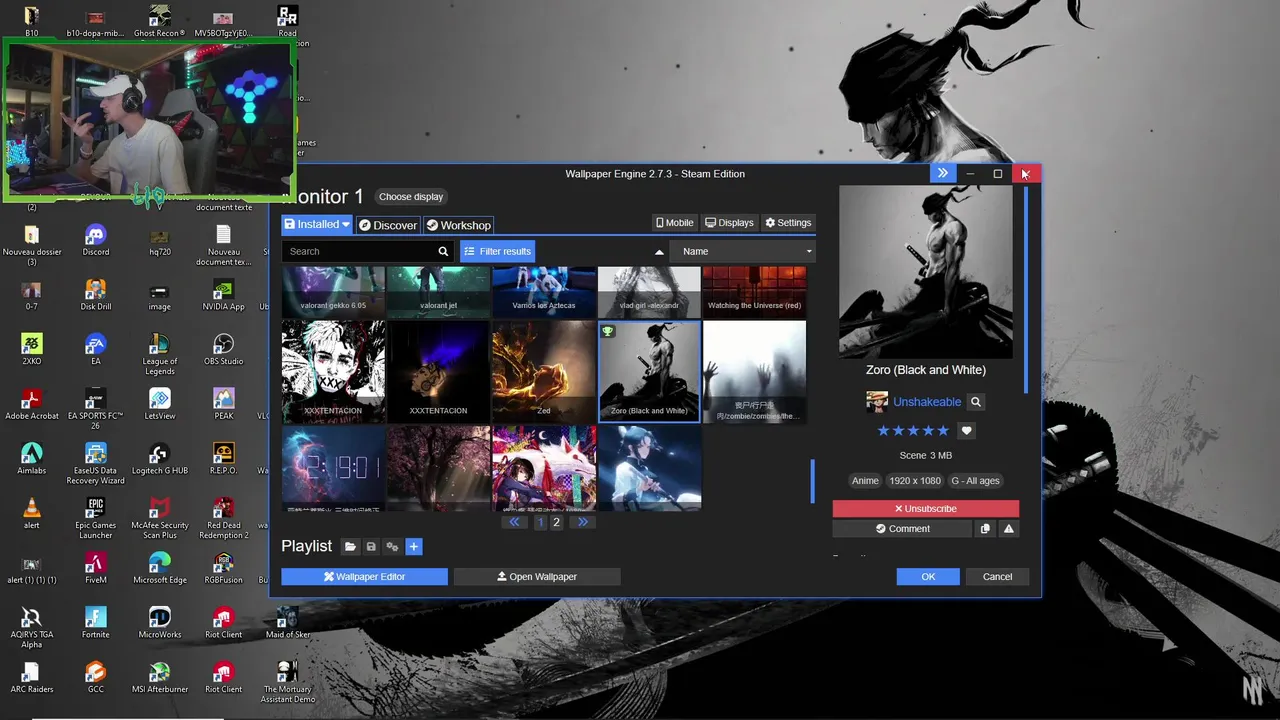Open Adobe Acrobat desktop icon
The height and width of the screenshot is (720, 1280).
pyautogui.click(x=32, y=404)
